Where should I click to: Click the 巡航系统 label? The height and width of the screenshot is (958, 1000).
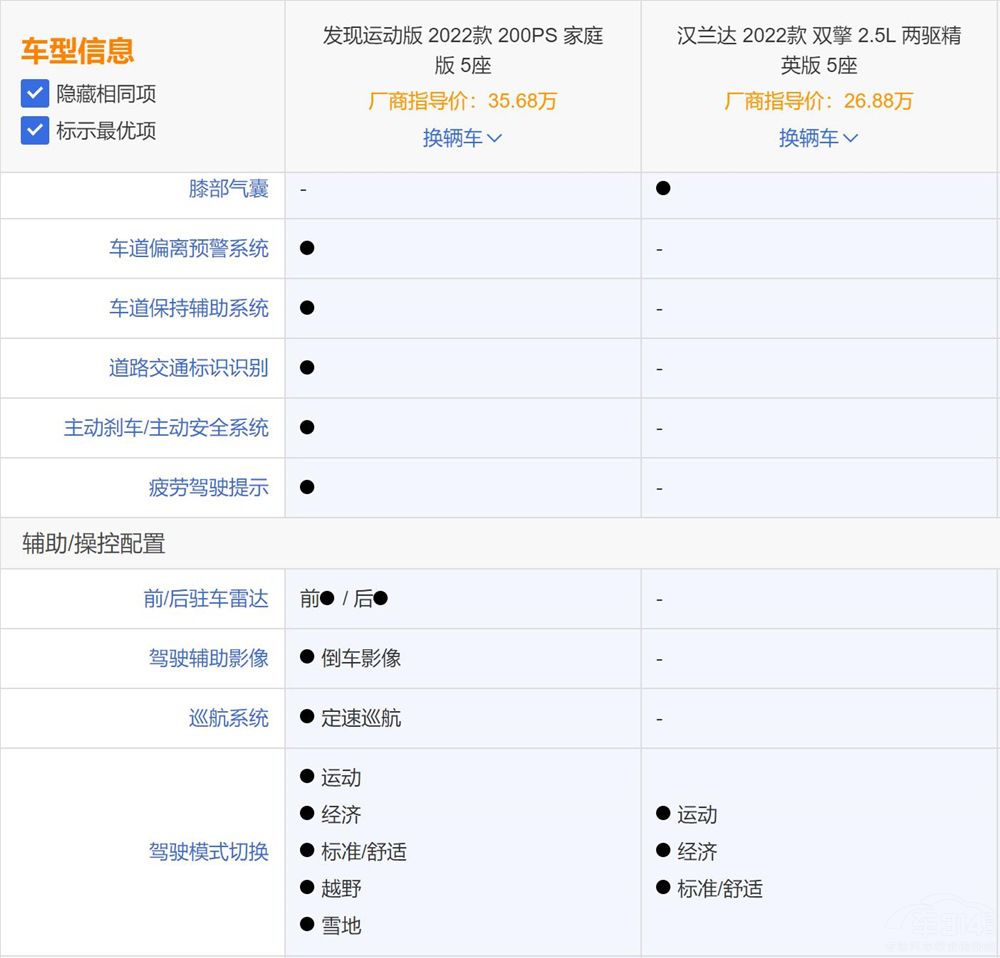[x=228, y=718]
